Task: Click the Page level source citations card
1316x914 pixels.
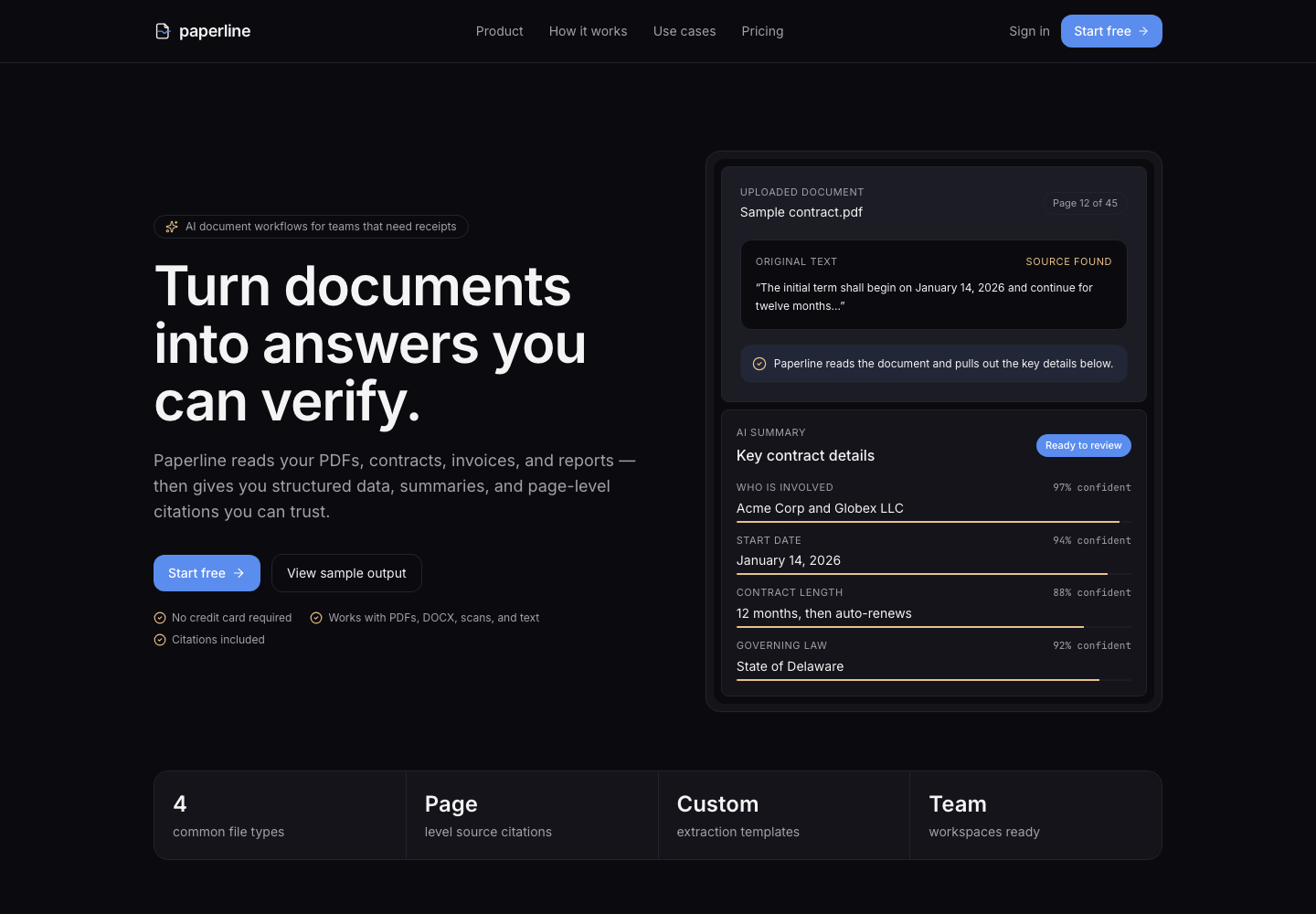Action: click(532, 815)
